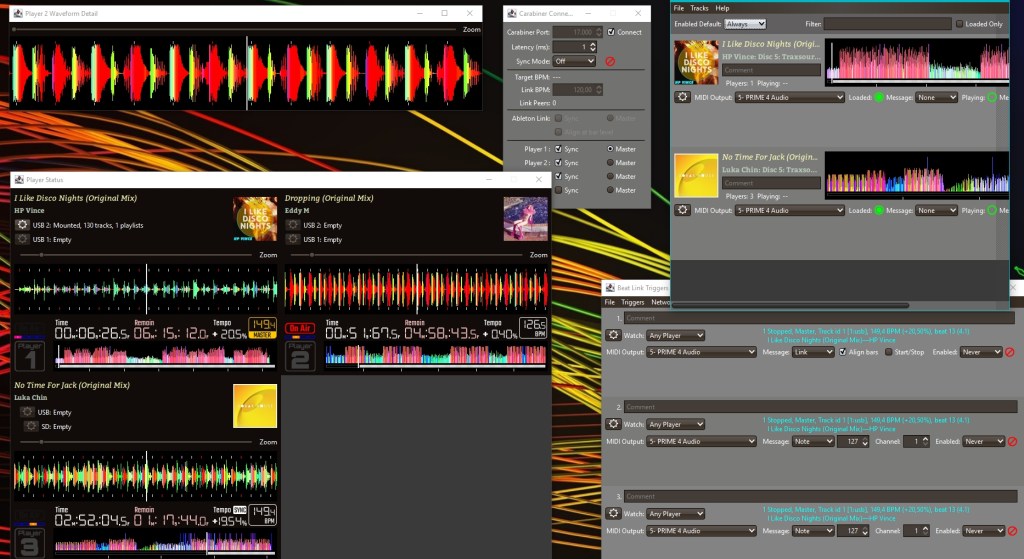1024x559 pixels.
Task: Toggle bottom unlabeled player's Sync checkbox
Action: pos(558,190)
